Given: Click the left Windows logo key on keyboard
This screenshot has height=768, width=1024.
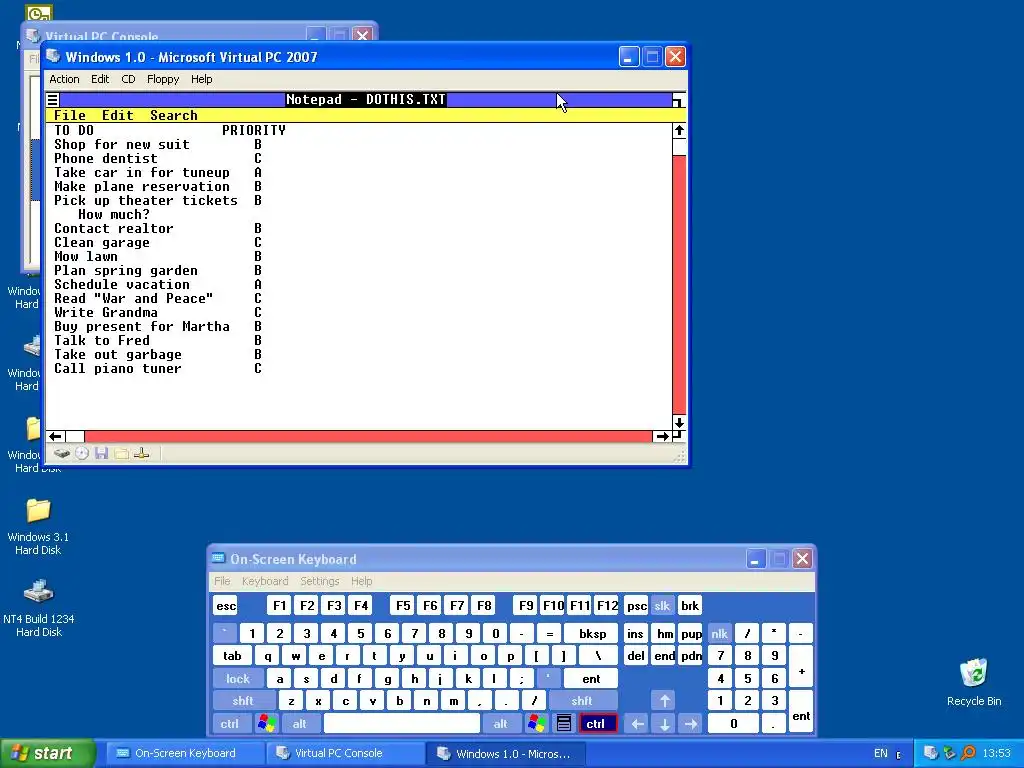Looking at the screenshot, I should (x=266, y=724).
